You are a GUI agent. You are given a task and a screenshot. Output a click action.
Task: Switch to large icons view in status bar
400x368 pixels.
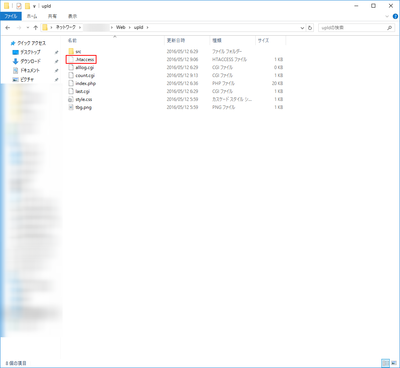[x=394, y=363]
